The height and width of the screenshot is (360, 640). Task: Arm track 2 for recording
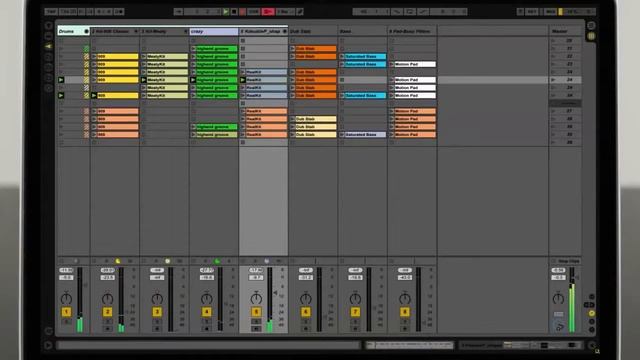tap(107, 329)
